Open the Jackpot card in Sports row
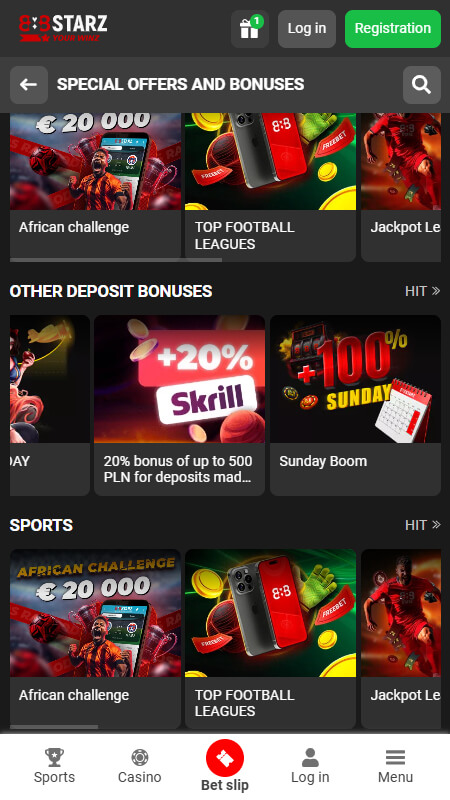 401,639
